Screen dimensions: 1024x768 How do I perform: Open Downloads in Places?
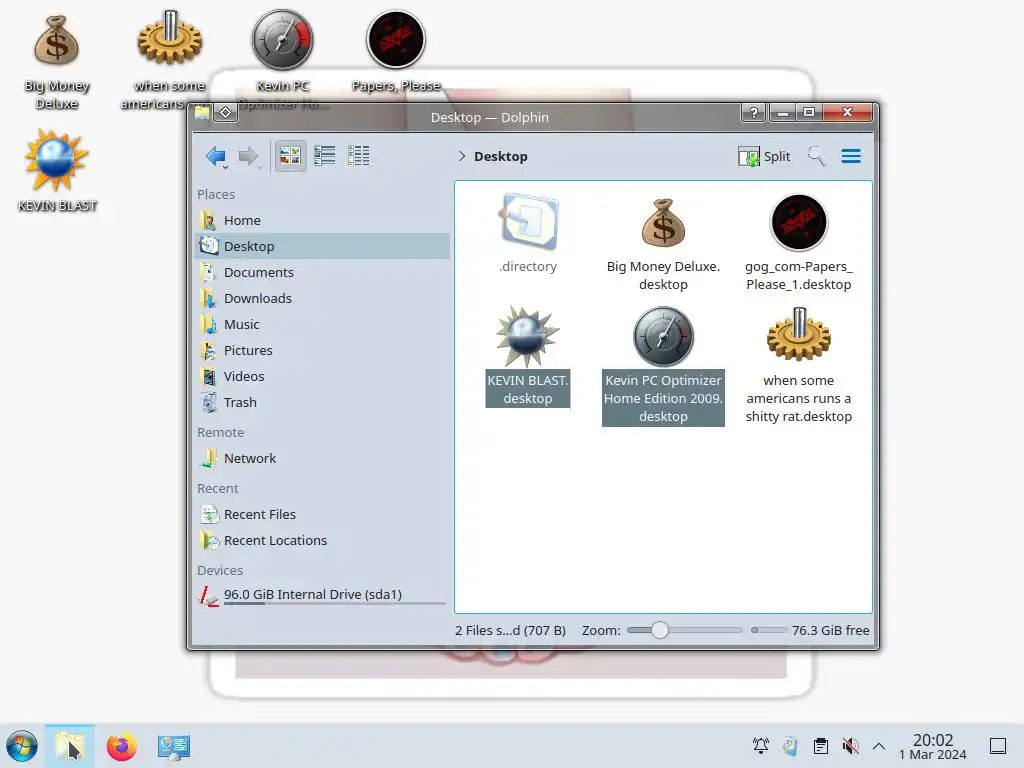(x=323, y=298)
